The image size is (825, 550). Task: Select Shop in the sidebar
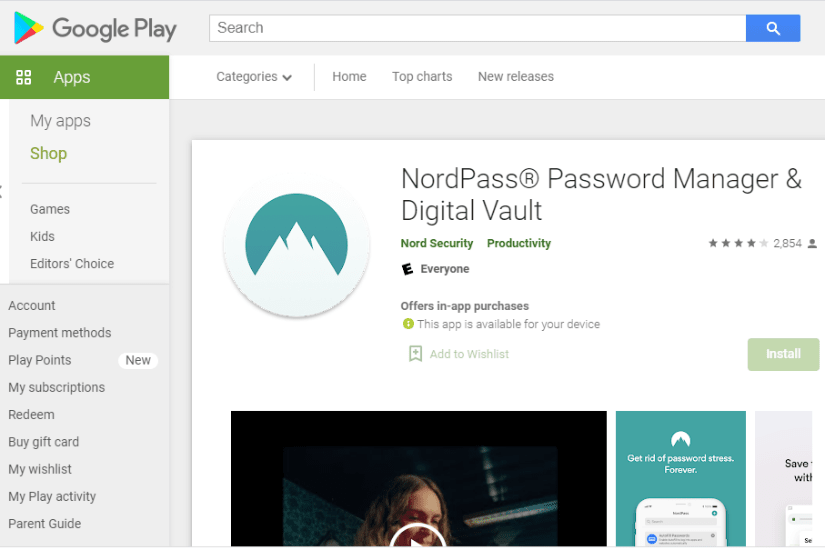48,153
